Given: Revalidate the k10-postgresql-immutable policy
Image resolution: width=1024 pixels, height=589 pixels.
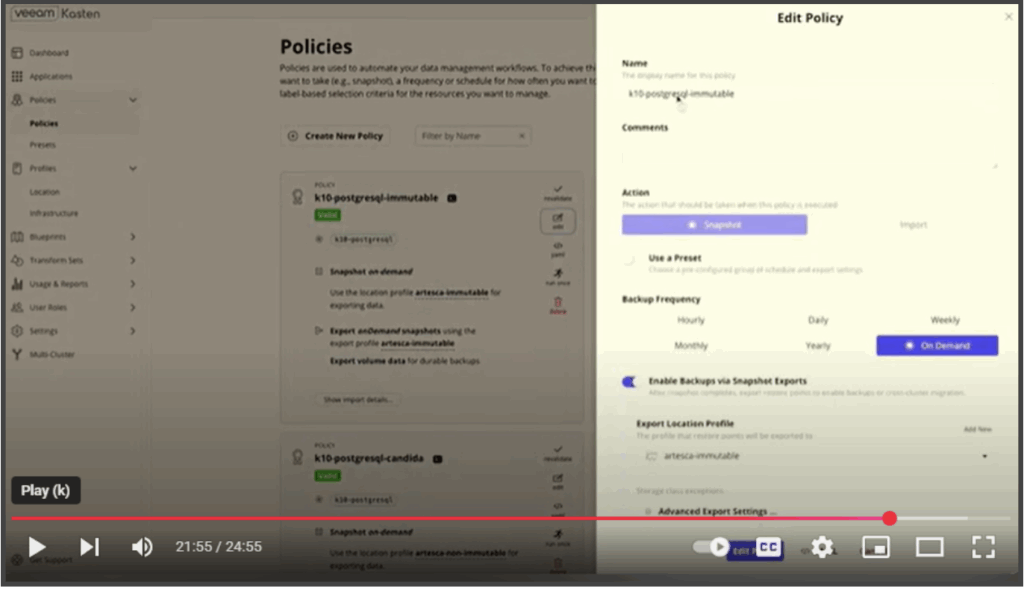Looking at the screenshot, I should (558, 193).
